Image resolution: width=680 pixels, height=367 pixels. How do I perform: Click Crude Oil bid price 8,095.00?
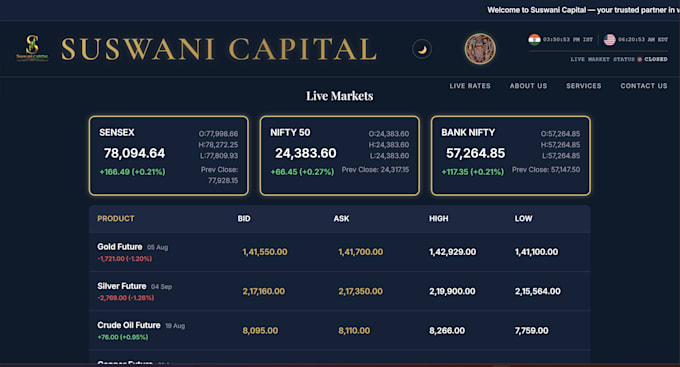pos(260,331)
